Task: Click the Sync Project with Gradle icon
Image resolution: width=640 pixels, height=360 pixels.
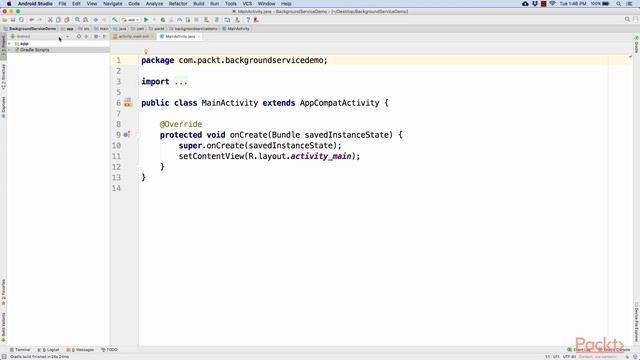Action: point(217,20)
